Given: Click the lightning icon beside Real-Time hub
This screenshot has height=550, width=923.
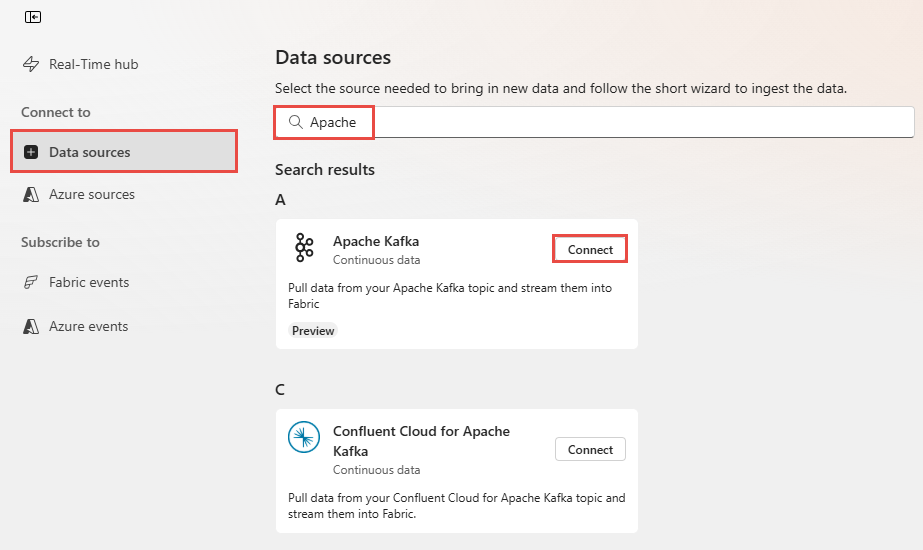Looking at the screenshot, I should pyautogui.click(x=31, y=64).
